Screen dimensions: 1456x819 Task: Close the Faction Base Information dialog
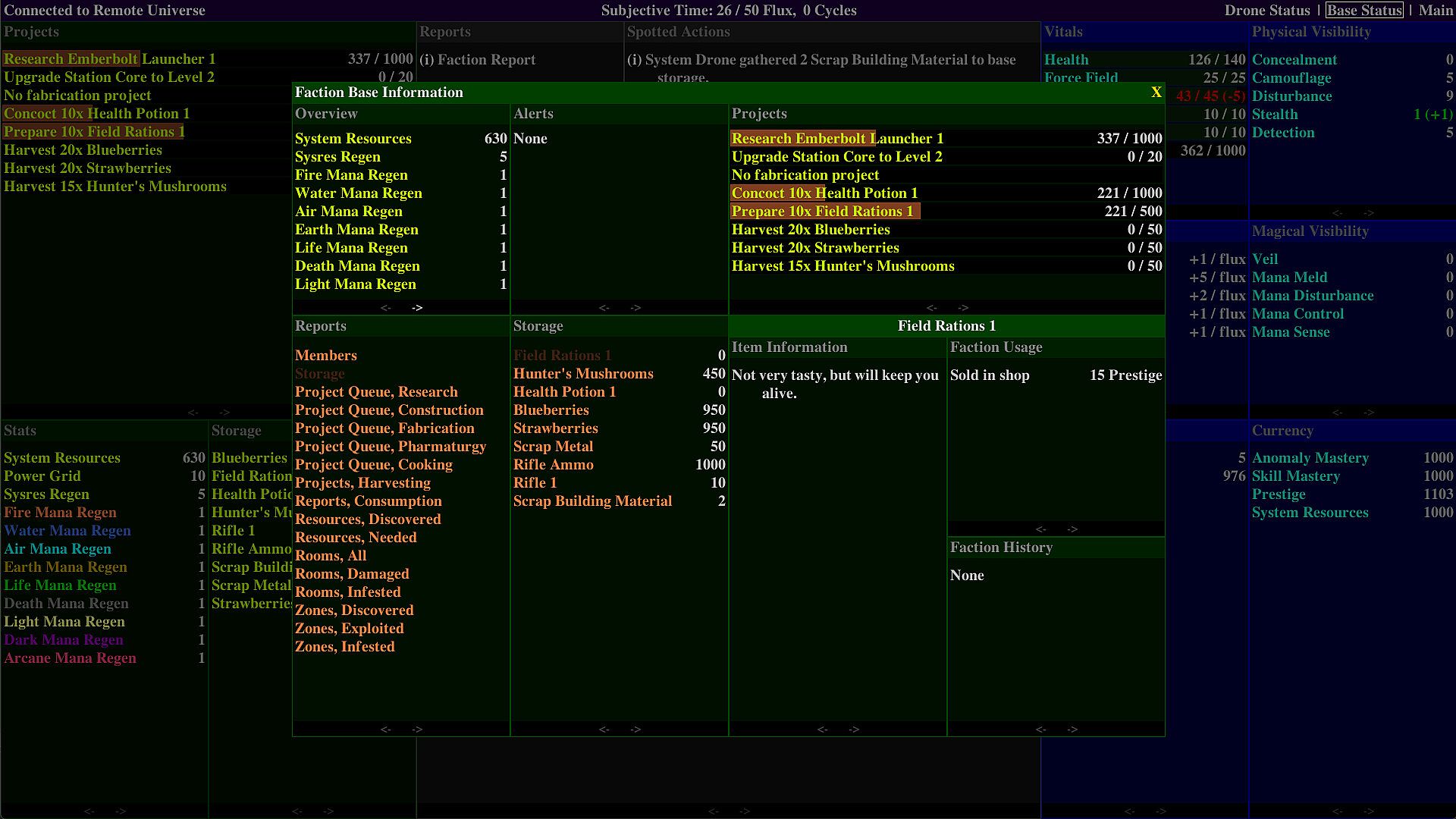click(x=1156, y=93)
